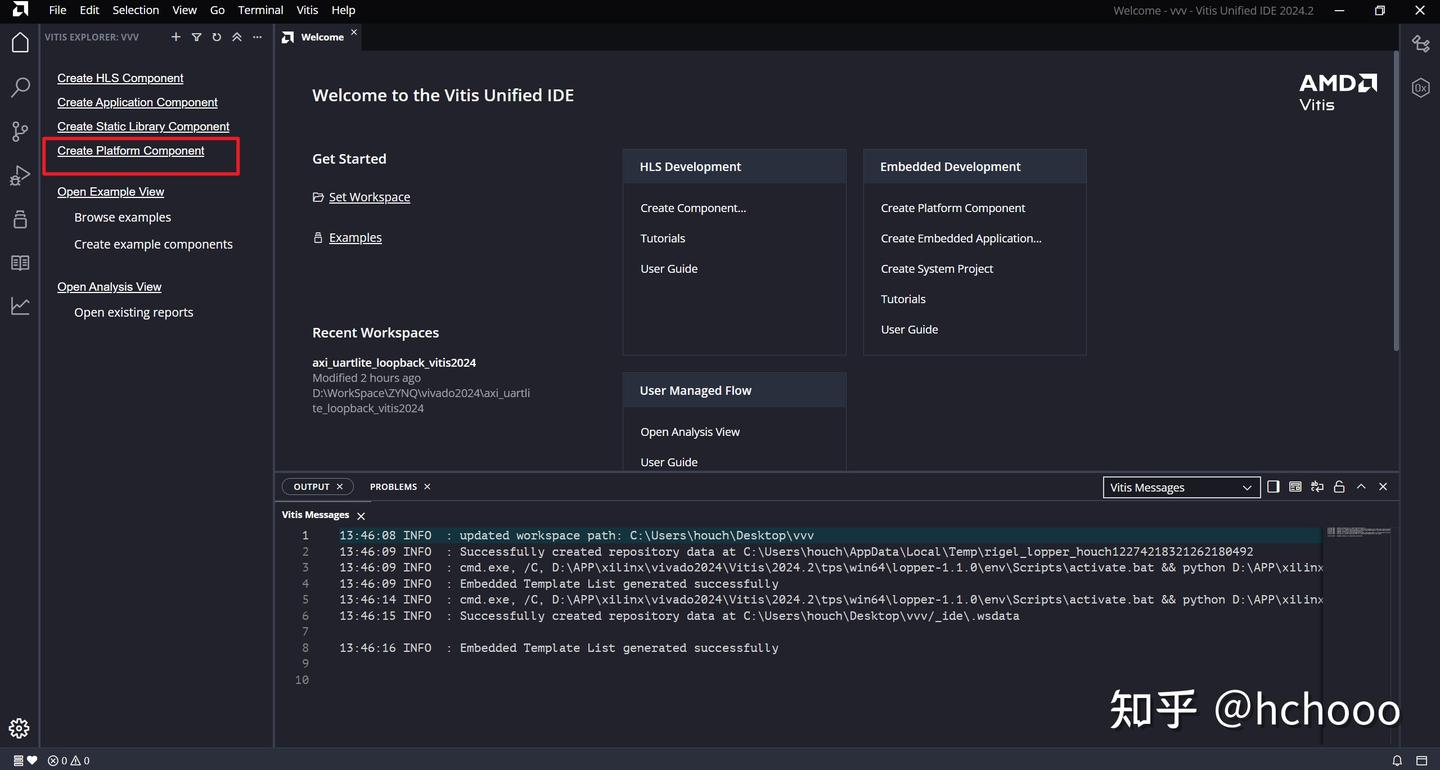The width and height of the screenshot is (1440, 770).
Task: Click the panel layout icon beside Vitis Messages dropdown
Action: tap(1273, 487)
